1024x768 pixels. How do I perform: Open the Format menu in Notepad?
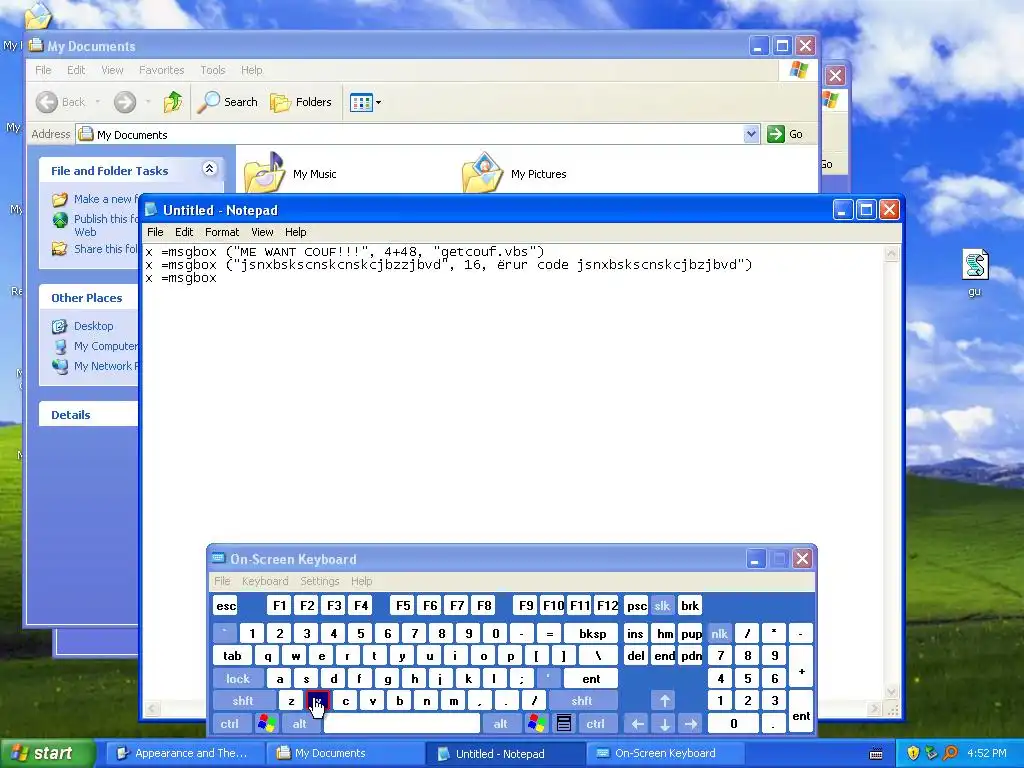tap(221, 232)
